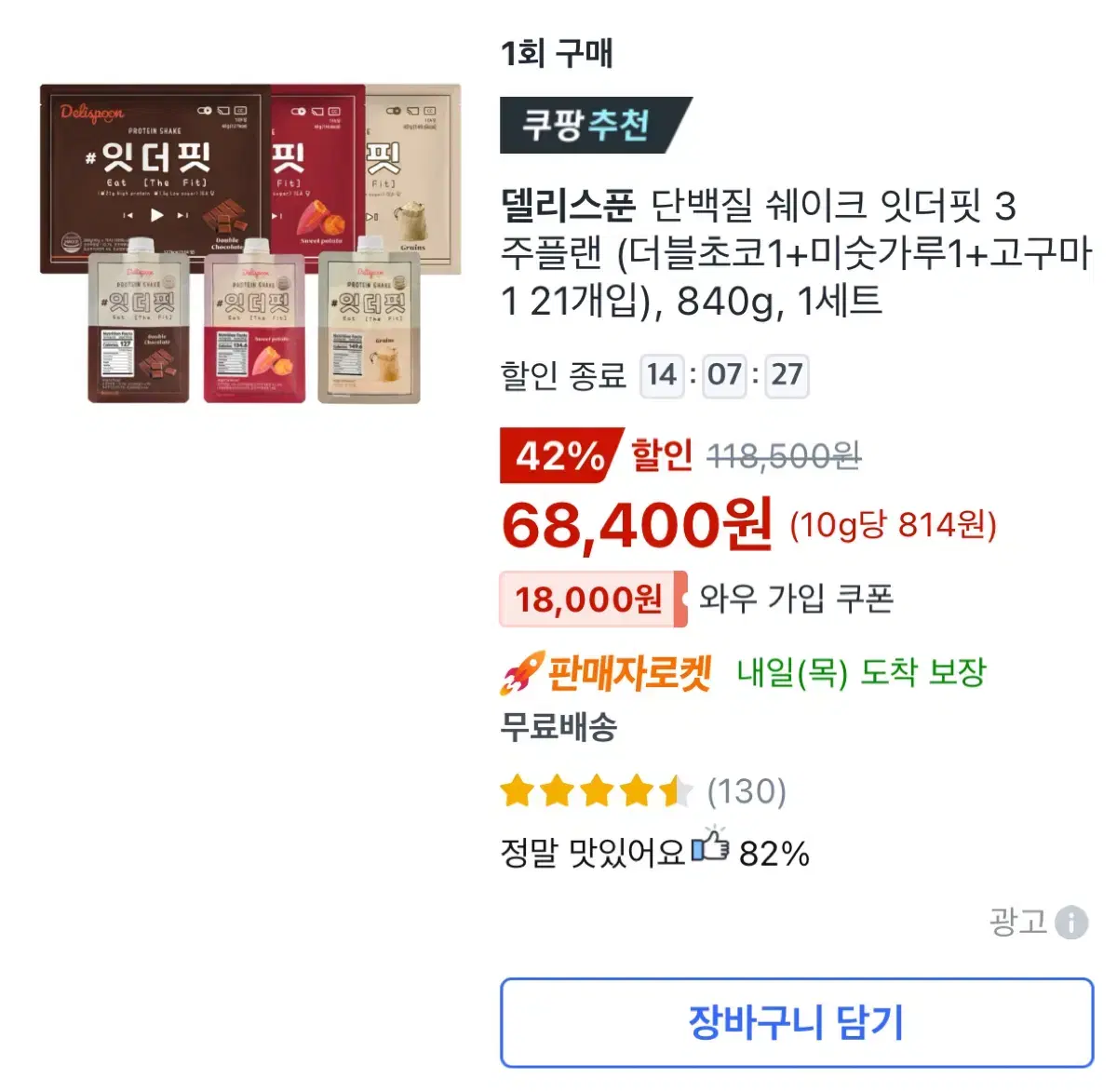Click the play icon on the product image
The width and height of the screenshot is (1117, 1092).
[x=156, y=215]
